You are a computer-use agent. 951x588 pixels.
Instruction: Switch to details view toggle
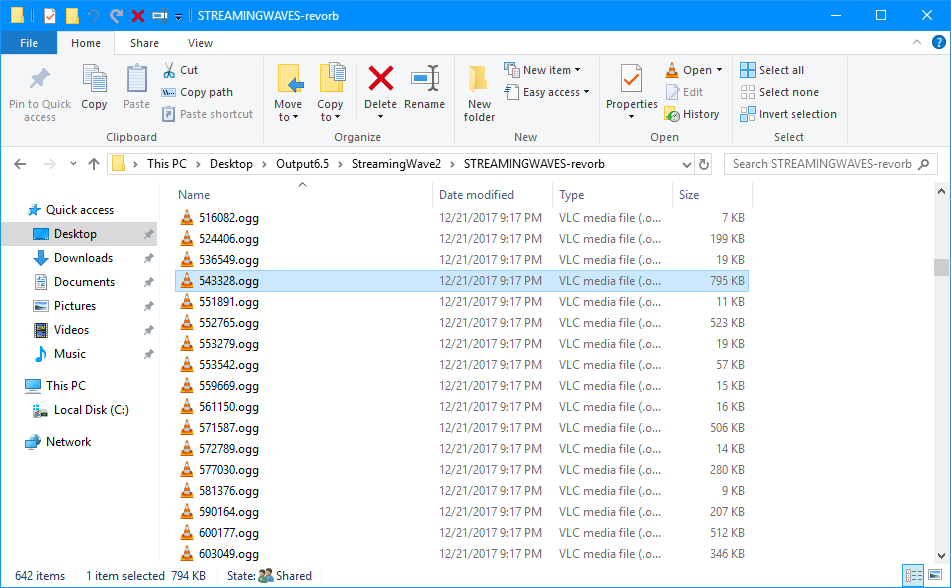point(913,575)
